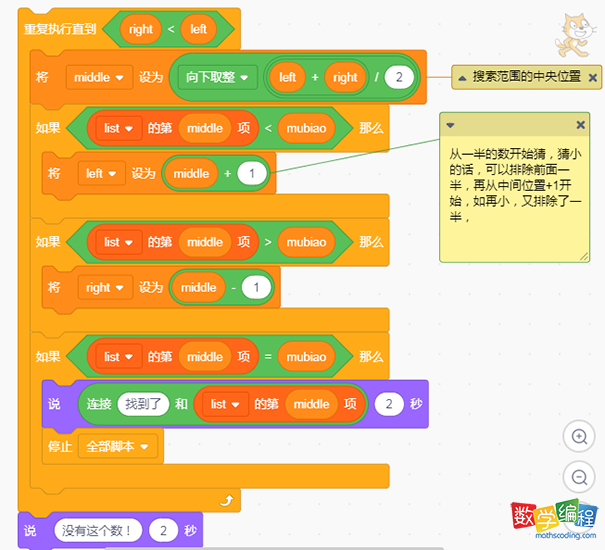Open list dropdown in the equals condition

tap(119, 357)
